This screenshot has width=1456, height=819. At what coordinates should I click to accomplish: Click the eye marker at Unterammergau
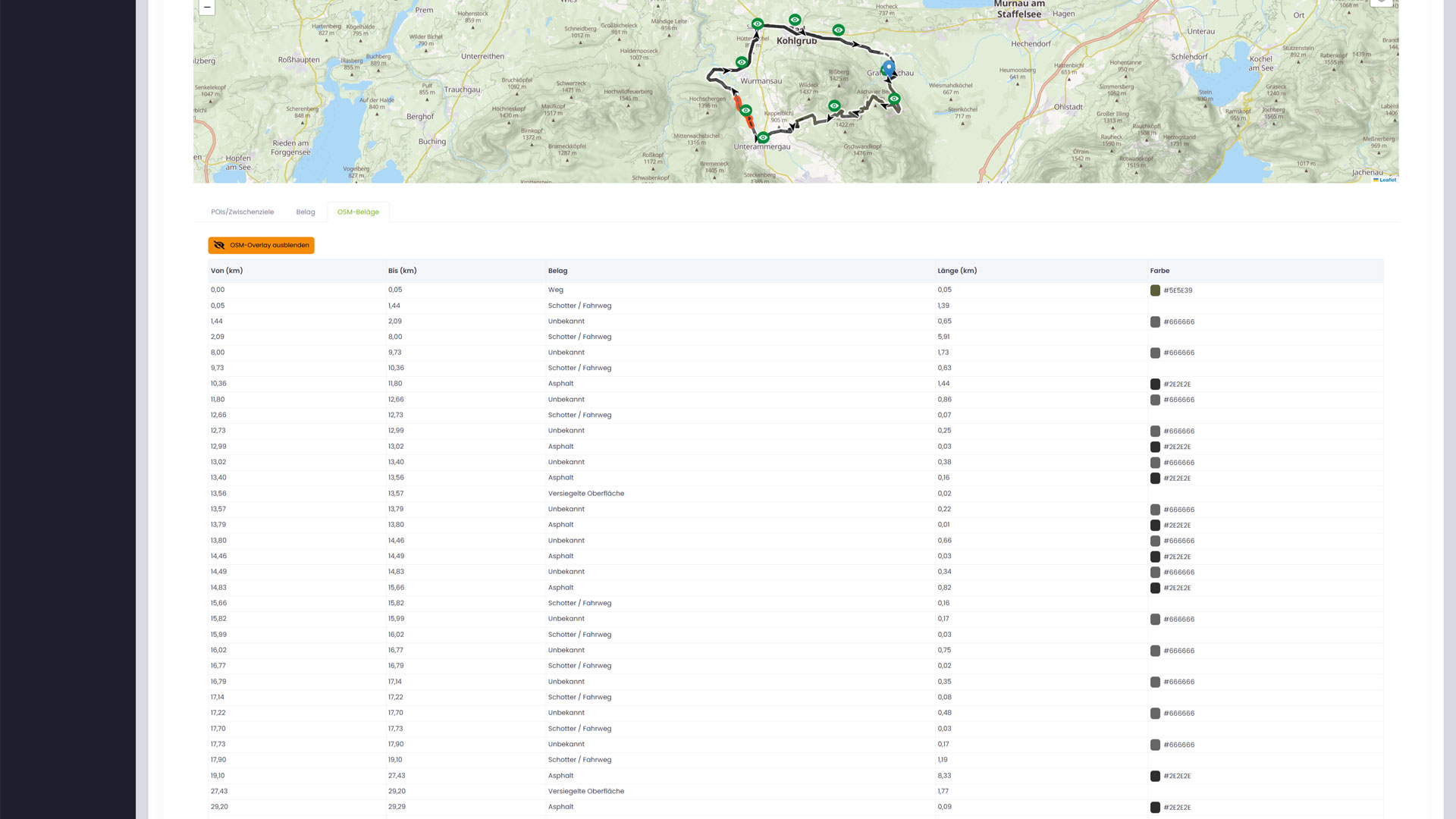tap(763, 138)
